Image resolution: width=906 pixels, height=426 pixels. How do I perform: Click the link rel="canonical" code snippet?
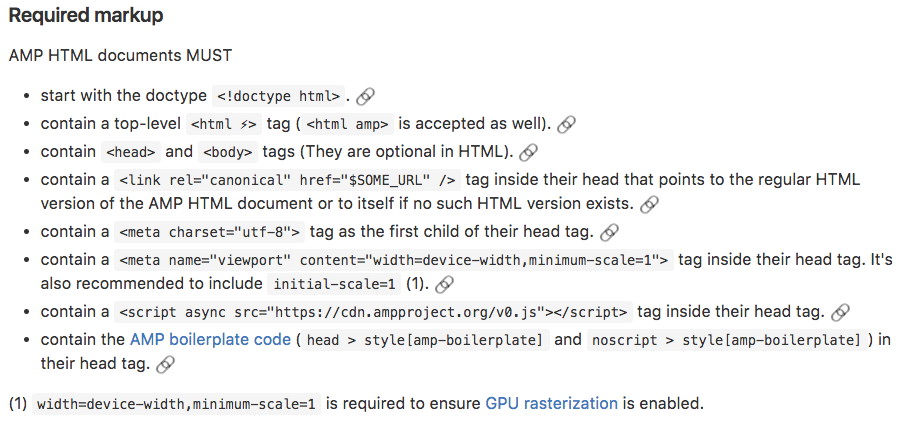pos(288,180)
